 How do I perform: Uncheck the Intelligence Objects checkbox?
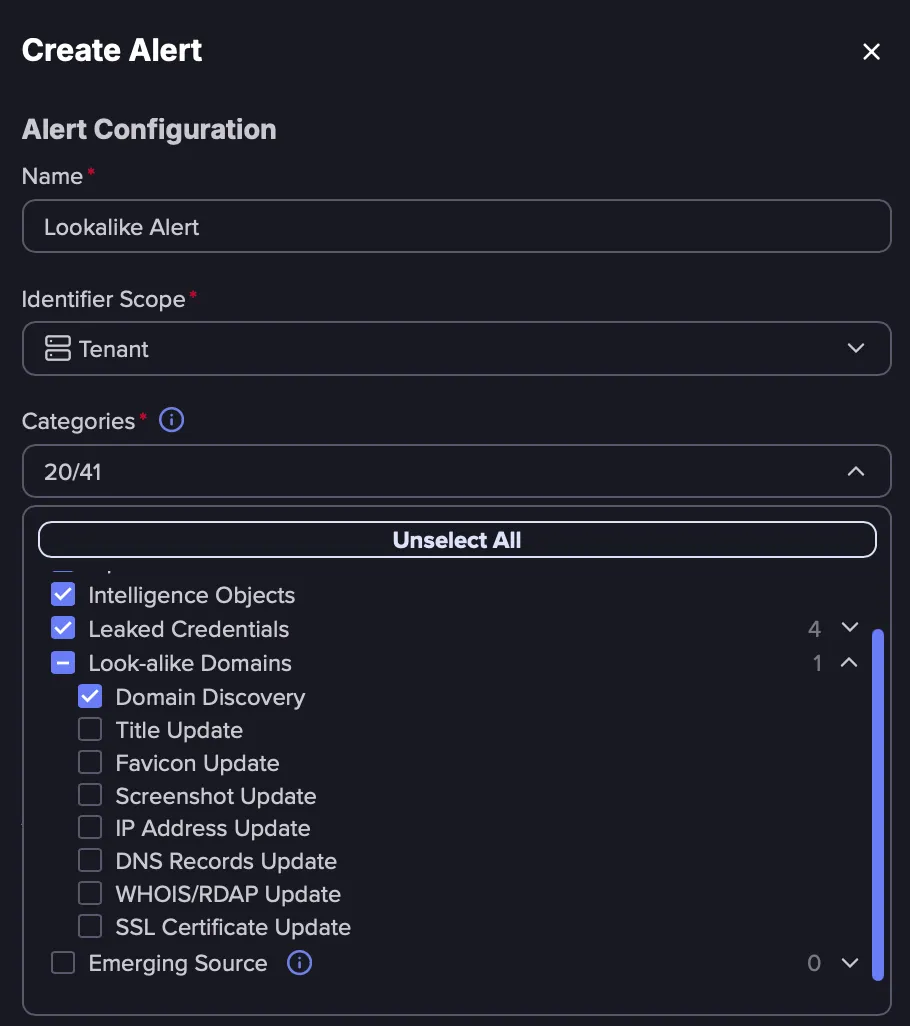coord(63,595)
